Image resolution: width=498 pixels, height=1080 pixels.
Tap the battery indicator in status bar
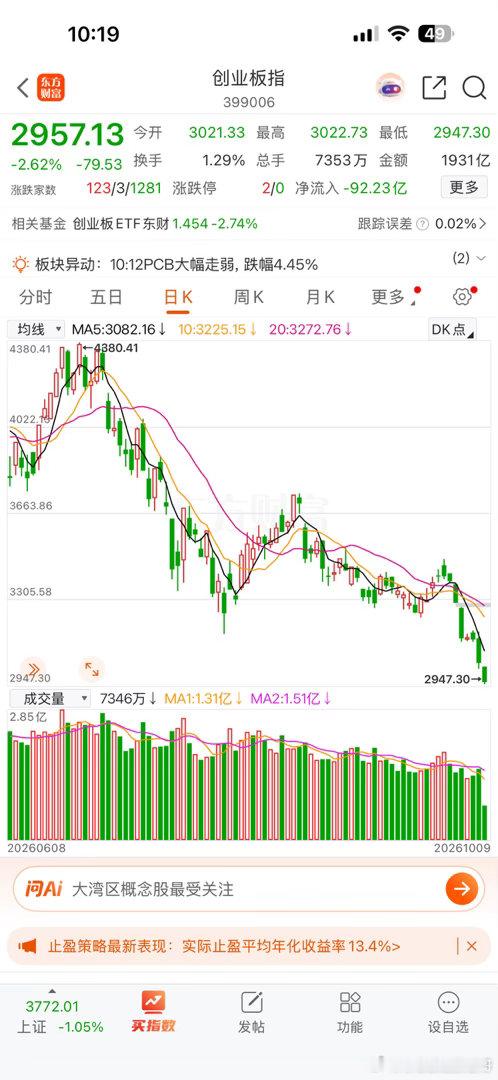(x=436, y=34)
